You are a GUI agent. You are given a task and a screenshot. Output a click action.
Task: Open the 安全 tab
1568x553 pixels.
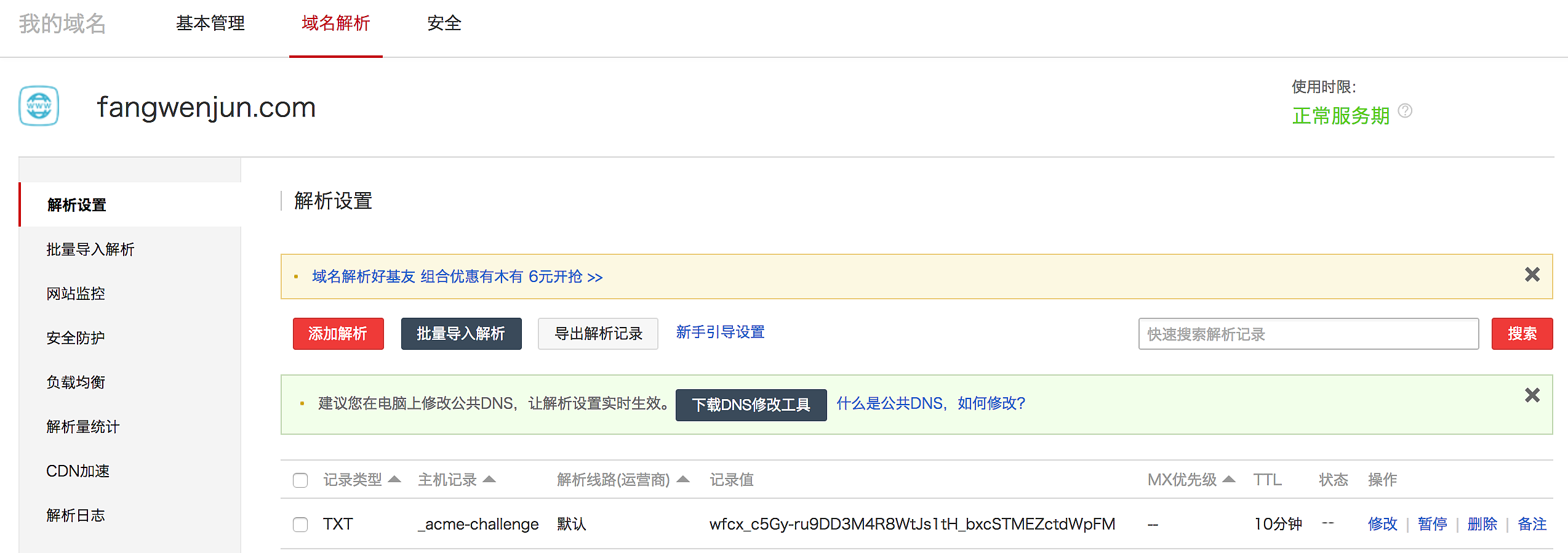tap(444, 23)
